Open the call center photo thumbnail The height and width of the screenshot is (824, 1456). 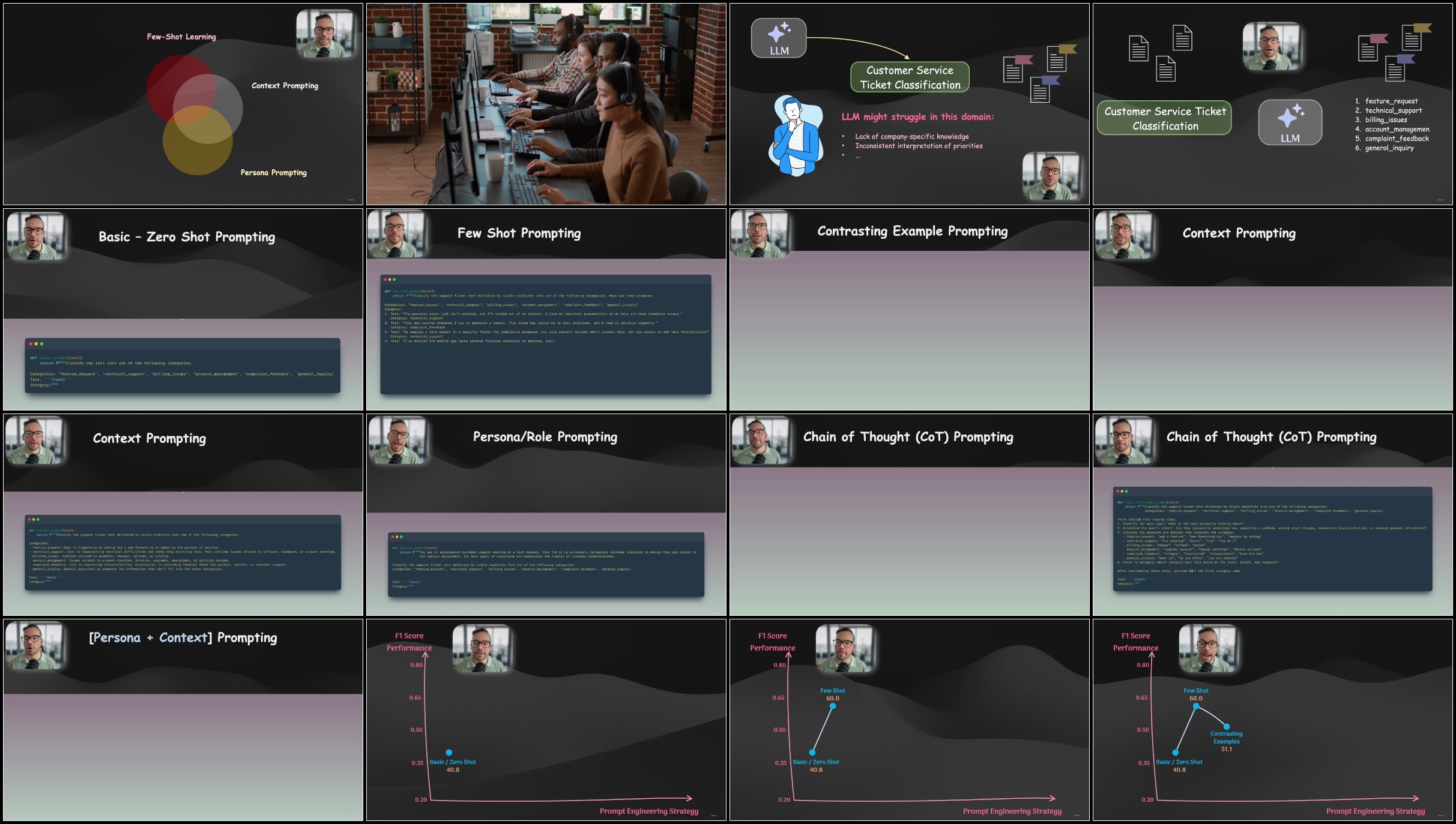(546, 104)
